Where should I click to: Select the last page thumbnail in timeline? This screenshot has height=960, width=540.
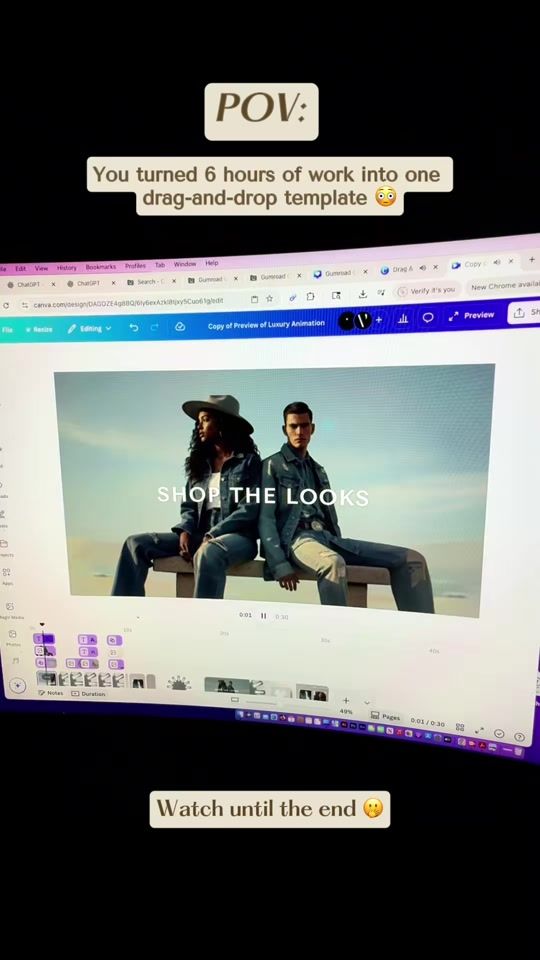[312, 692]
